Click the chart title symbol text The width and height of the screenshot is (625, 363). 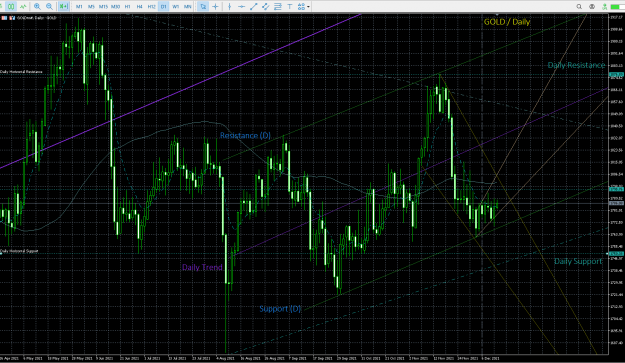tap(37, 18)
